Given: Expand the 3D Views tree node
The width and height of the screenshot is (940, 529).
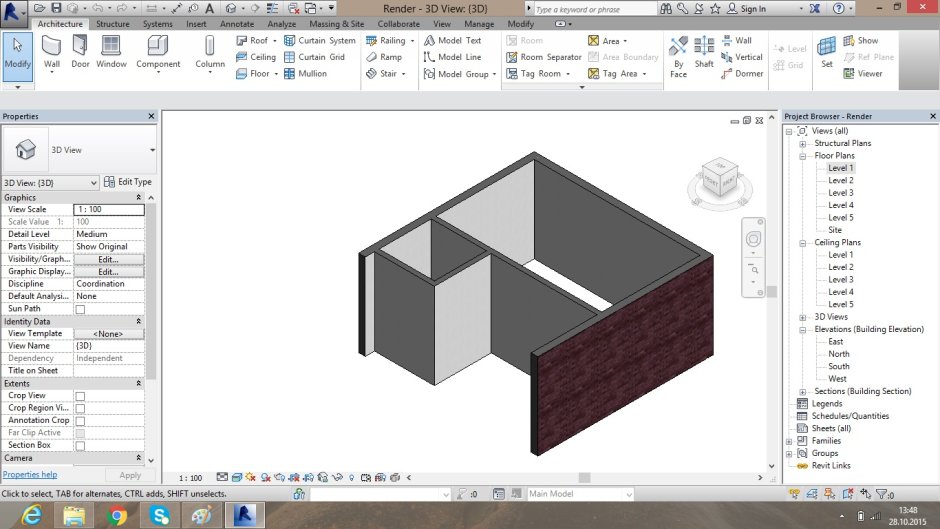Looking at the screenshot, I should coord(803,317).
